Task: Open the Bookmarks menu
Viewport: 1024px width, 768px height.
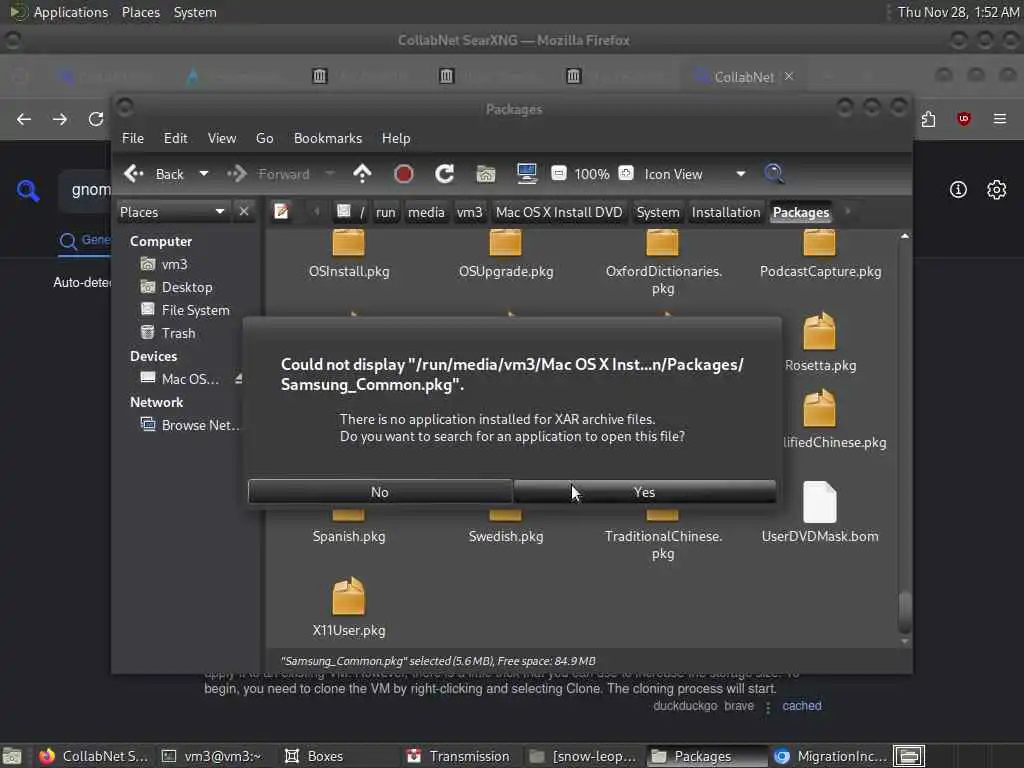Action: pos(328,138)
